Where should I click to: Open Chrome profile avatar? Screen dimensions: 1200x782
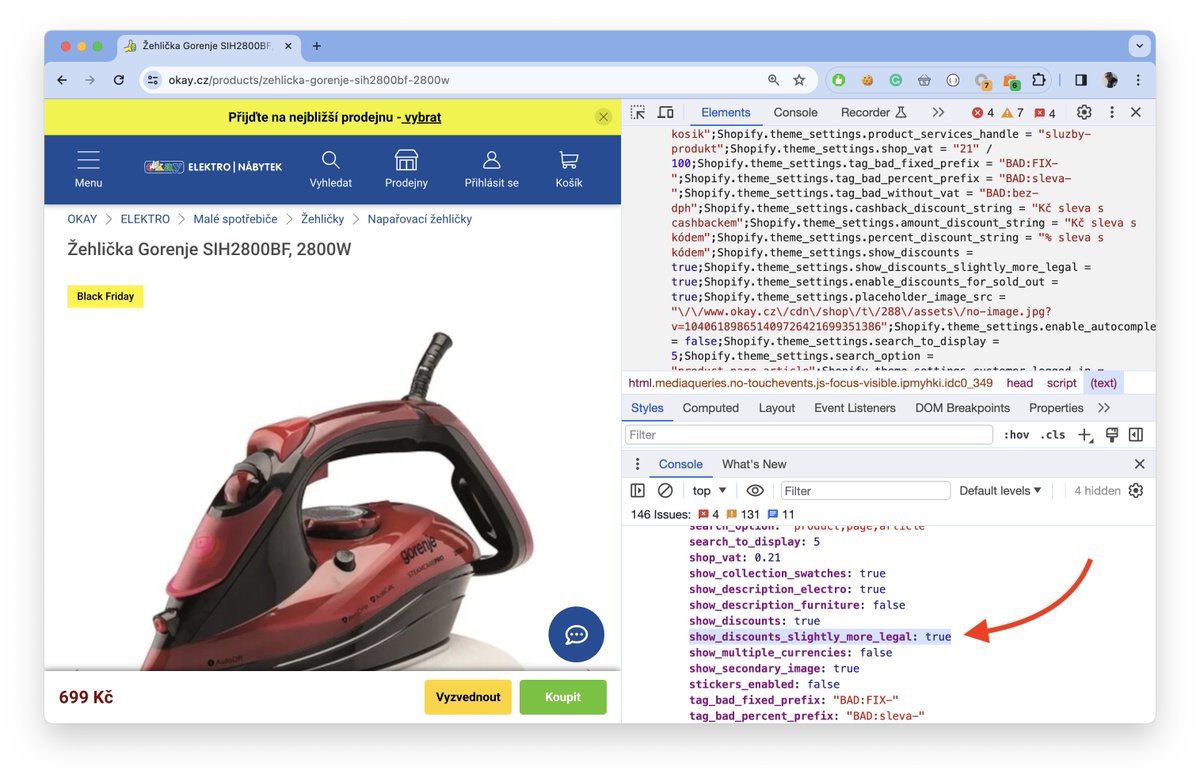tap(1110, 80)
